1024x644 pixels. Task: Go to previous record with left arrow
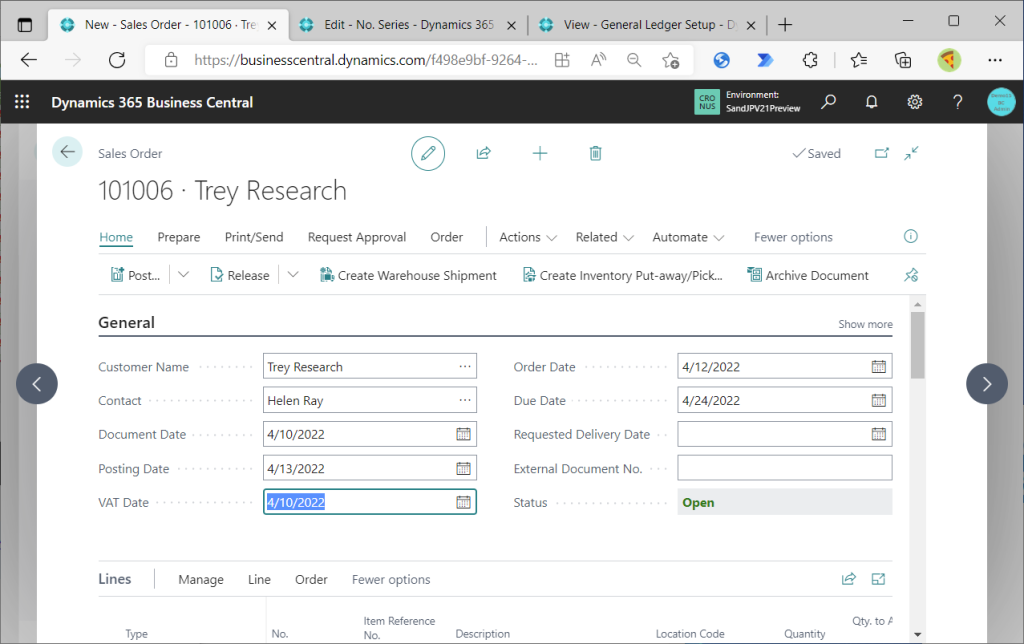(x=37, y=384)
